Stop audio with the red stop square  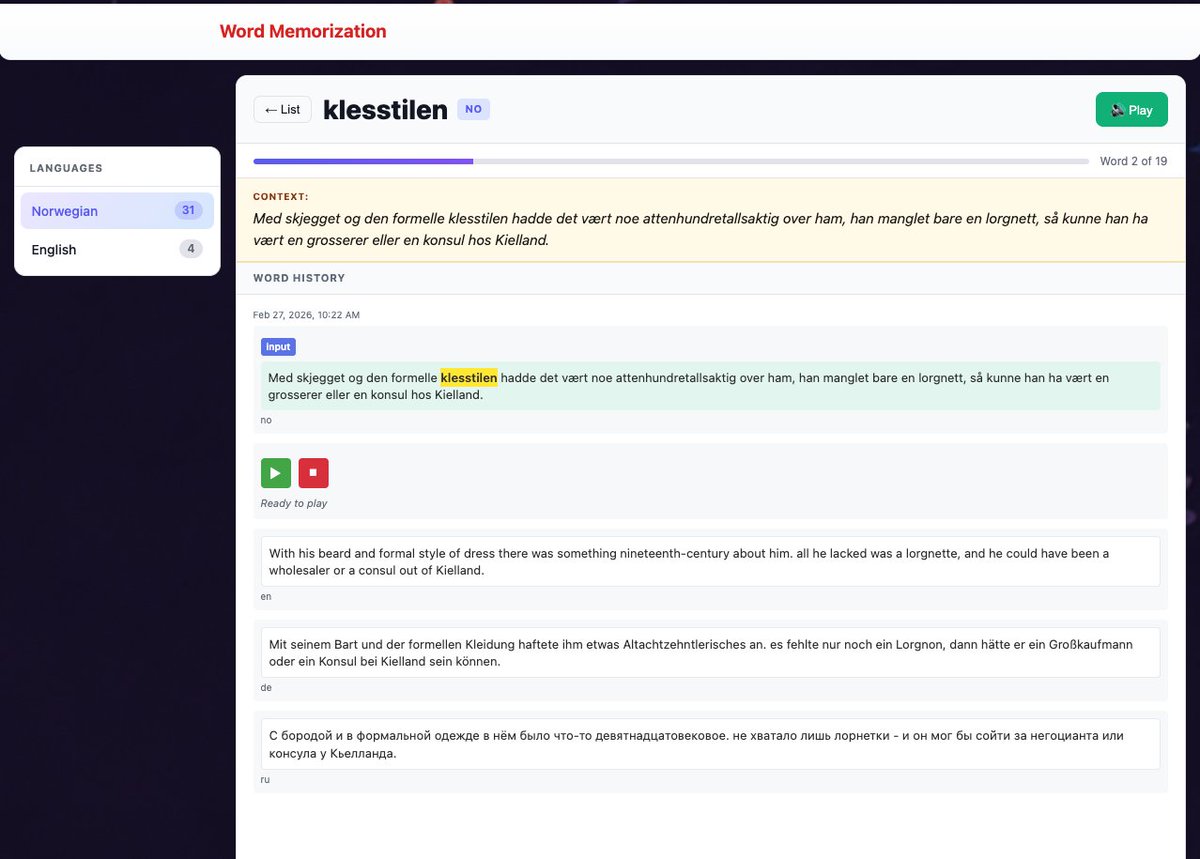(x=313, y=473)
